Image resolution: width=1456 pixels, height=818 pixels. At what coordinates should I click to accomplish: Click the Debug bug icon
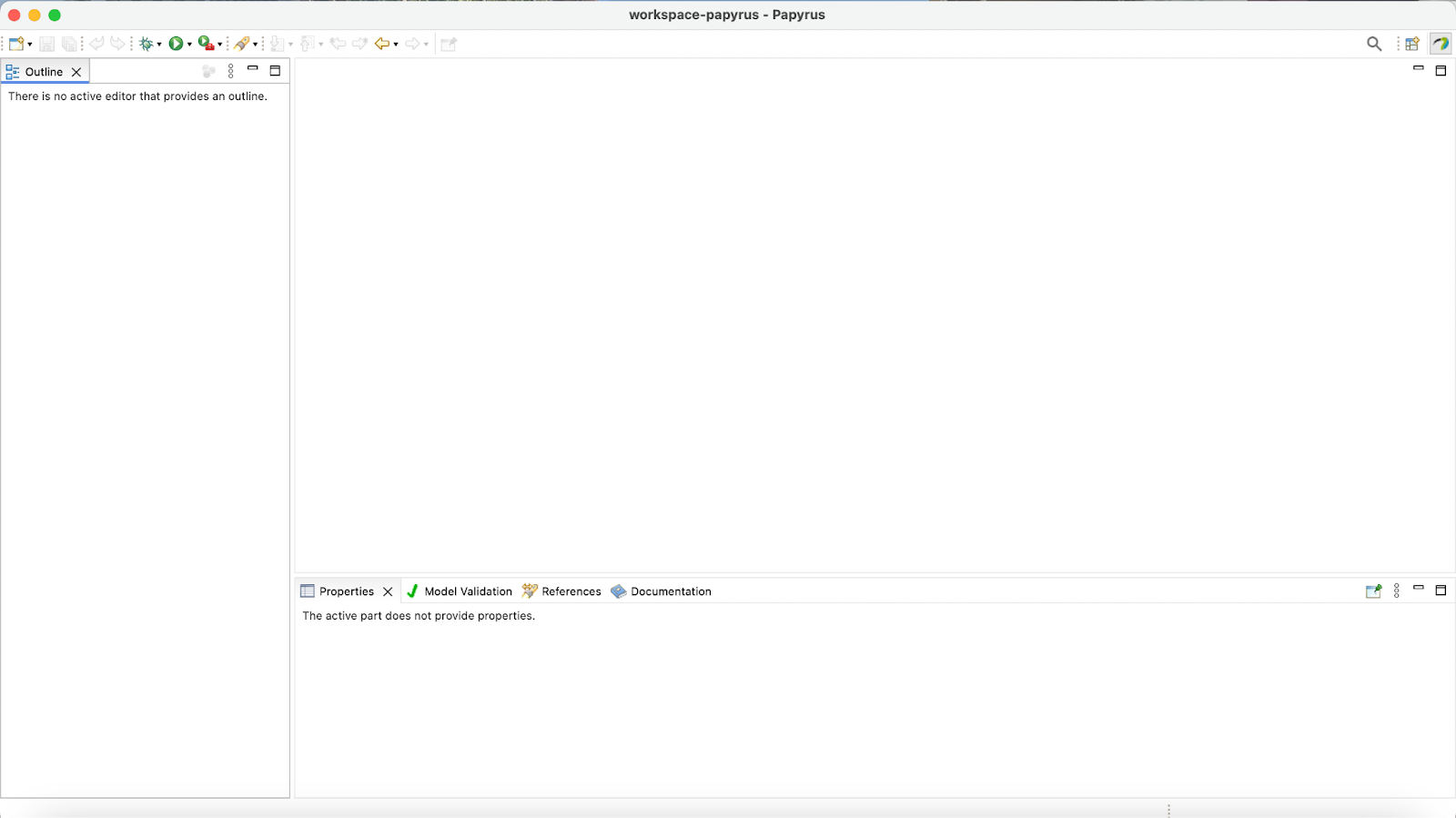(x=146, y=44)
